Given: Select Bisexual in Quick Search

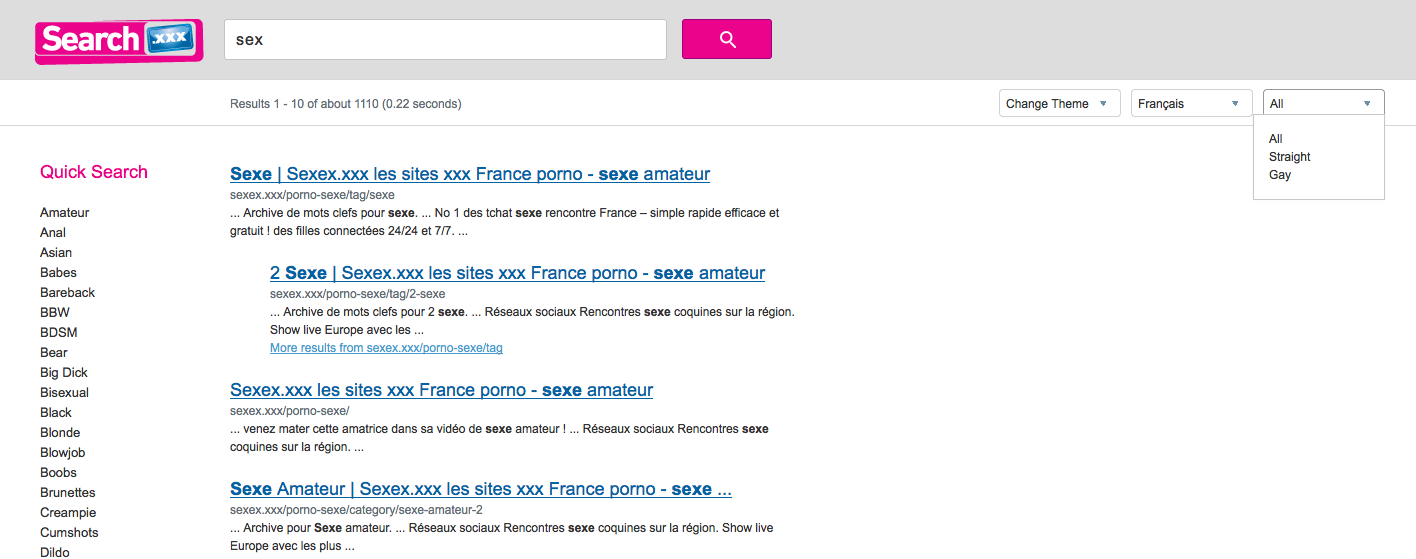Looking at the screenshot, I should 64,393.
